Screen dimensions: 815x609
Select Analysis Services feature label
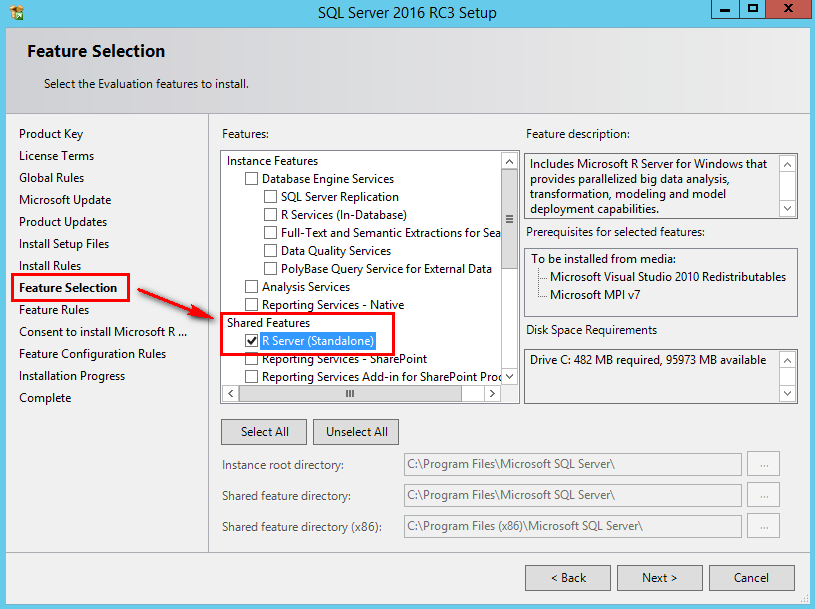point(306,287)
